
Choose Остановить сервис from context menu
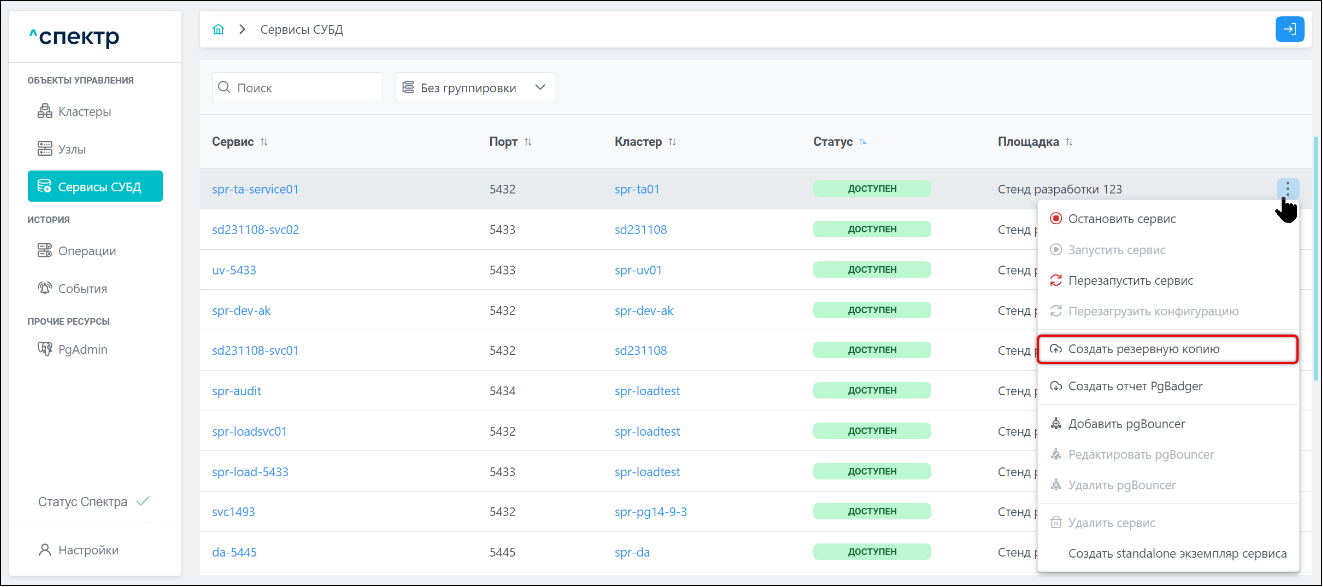[1121, 219]
